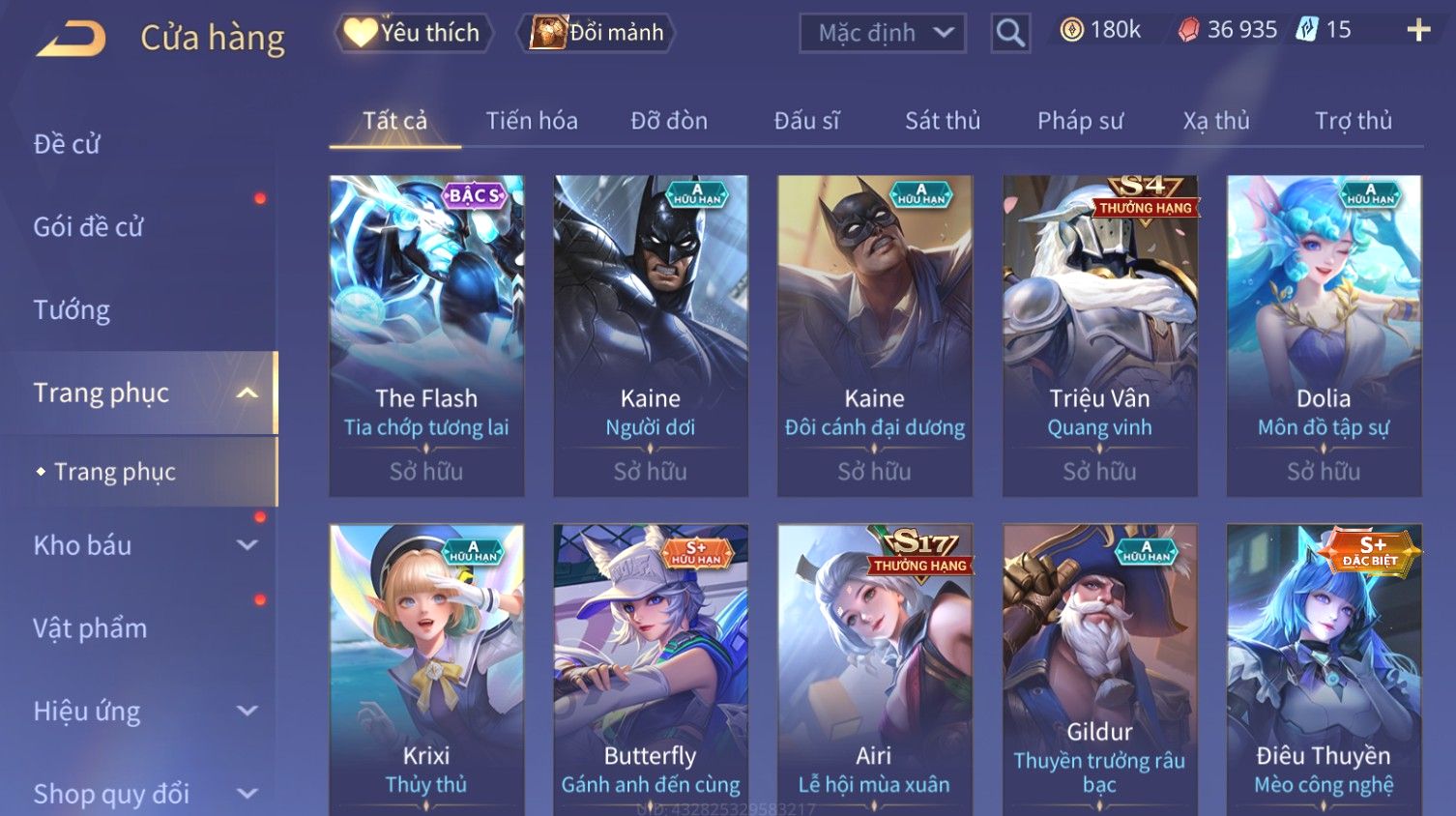Select The Flash Tia chớp tương lai skin
1456x816 pixels.
[x=426, y=335]
